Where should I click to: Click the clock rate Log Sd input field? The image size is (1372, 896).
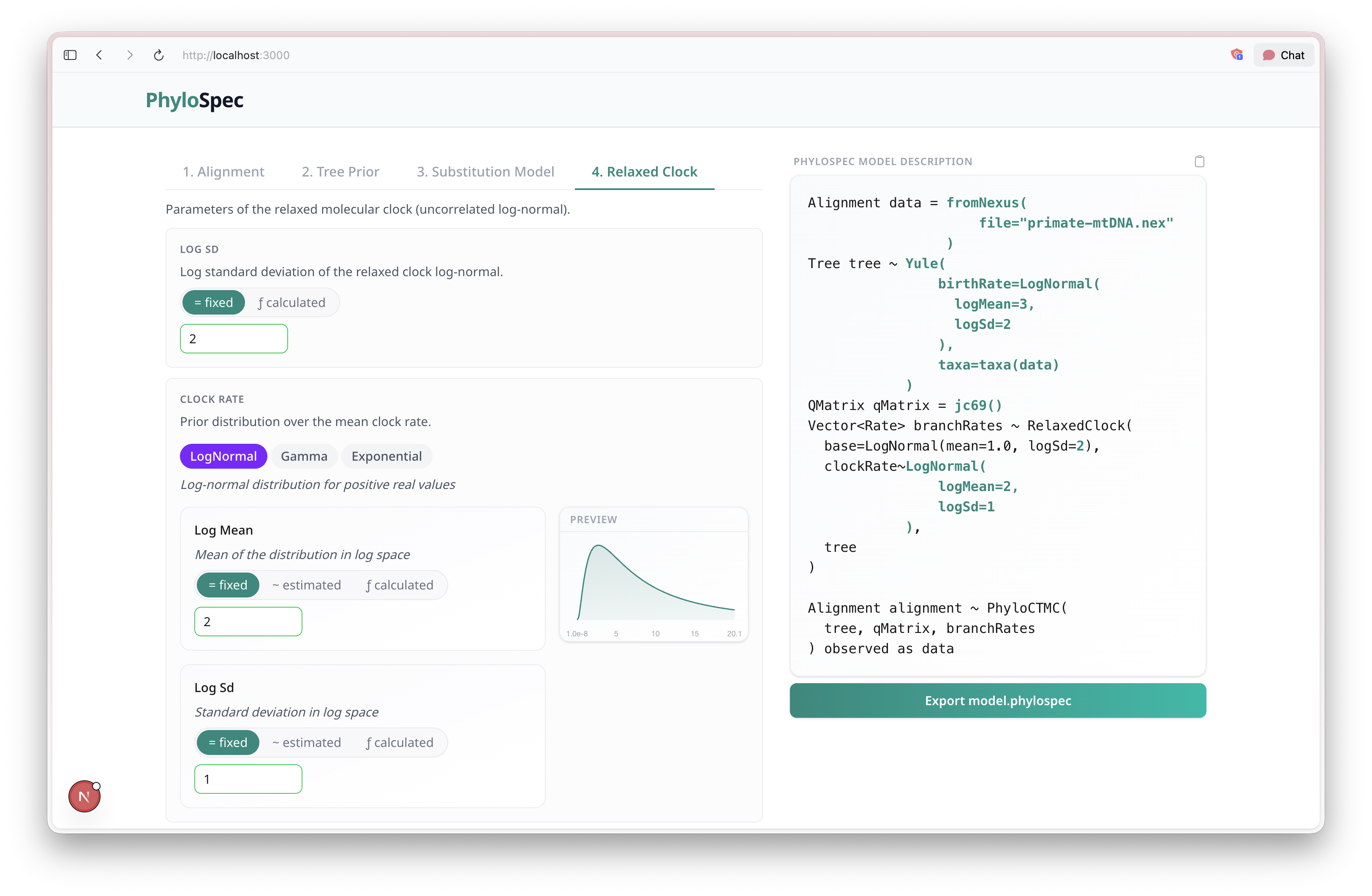tap(248, 779)
